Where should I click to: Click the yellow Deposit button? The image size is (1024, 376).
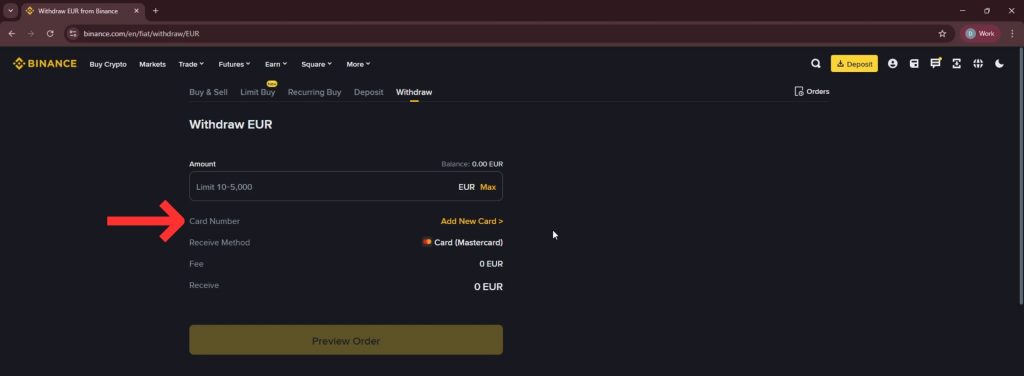[854, 64]
